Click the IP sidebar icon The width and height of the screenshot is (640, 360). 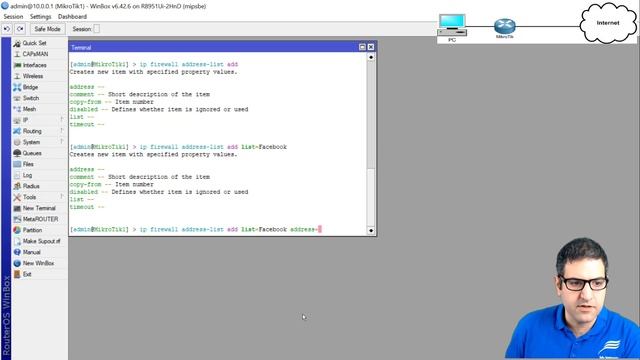[17, 120]
